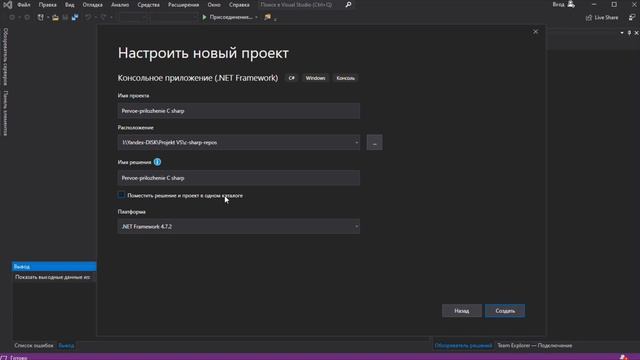Close the configure project dialog

click(536, 32)
